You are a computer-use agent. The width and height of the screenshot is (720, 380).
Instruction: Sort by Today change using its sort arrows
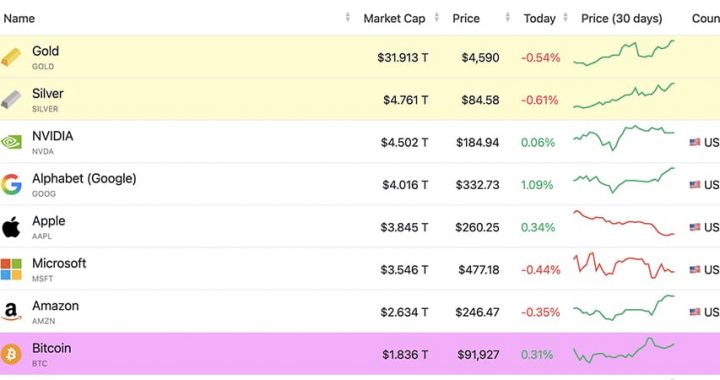tap(565, 18)
